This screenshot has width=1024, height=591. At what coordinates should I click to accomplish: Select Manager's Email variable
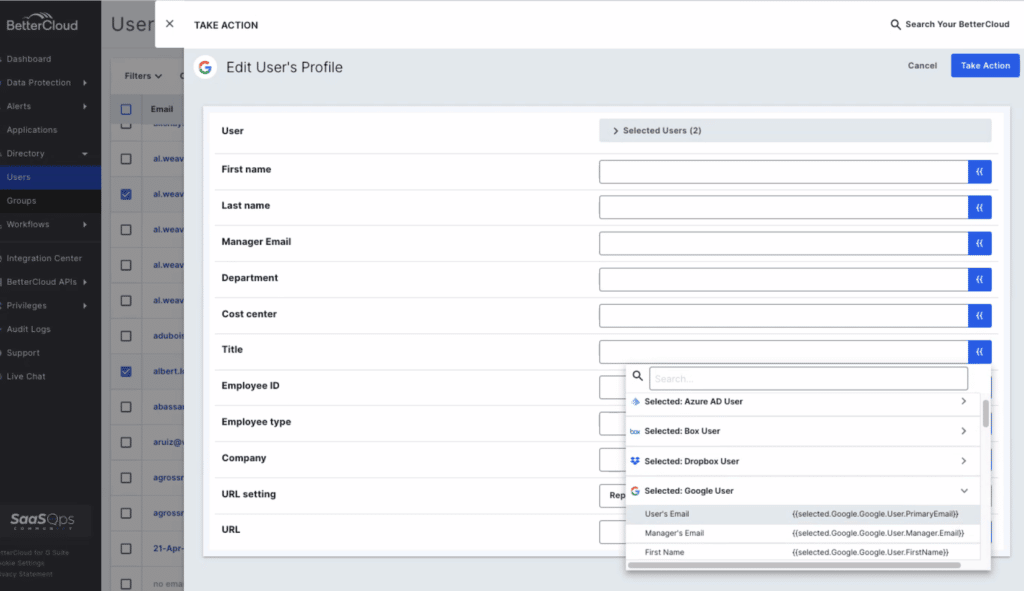[803, 533]
